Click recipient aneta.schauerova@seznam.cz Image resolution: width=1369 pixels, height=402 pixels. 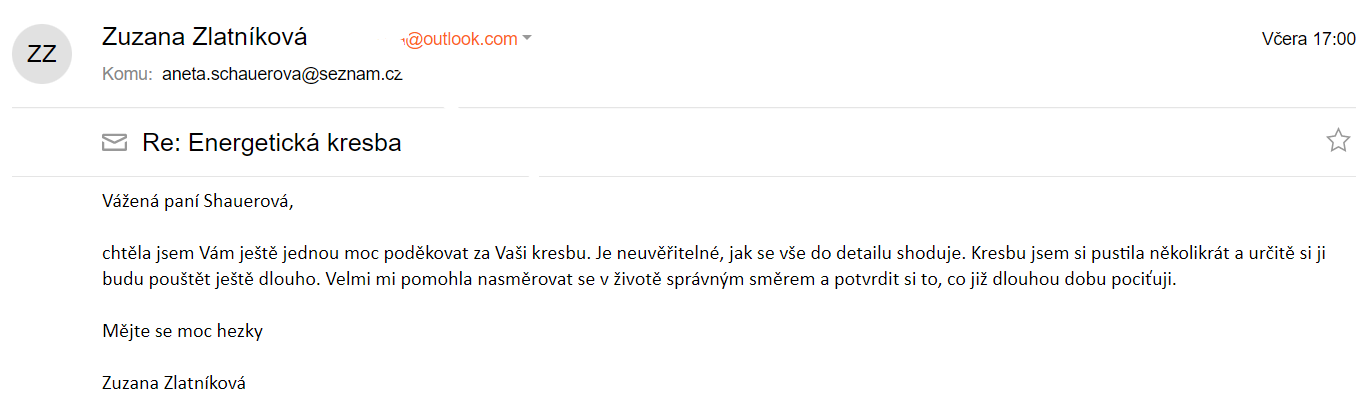282,74
